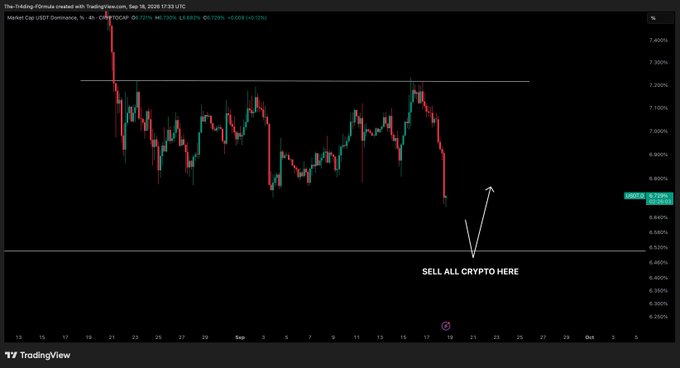This screenshot has height=368, width=680.
Task: Click the 6.300% price axis label
Action: (658, 304)
